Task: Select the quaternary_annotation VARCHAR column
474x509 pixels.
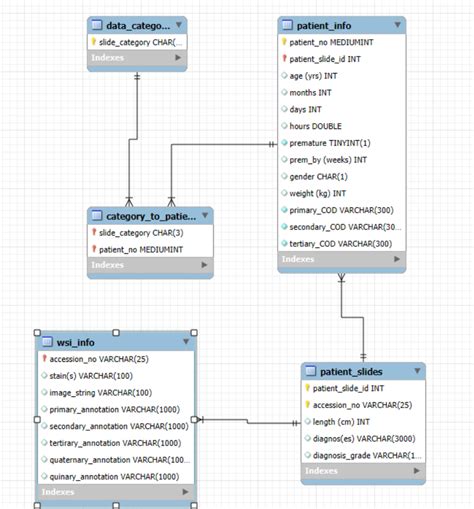Action: [x=116, y=460]
